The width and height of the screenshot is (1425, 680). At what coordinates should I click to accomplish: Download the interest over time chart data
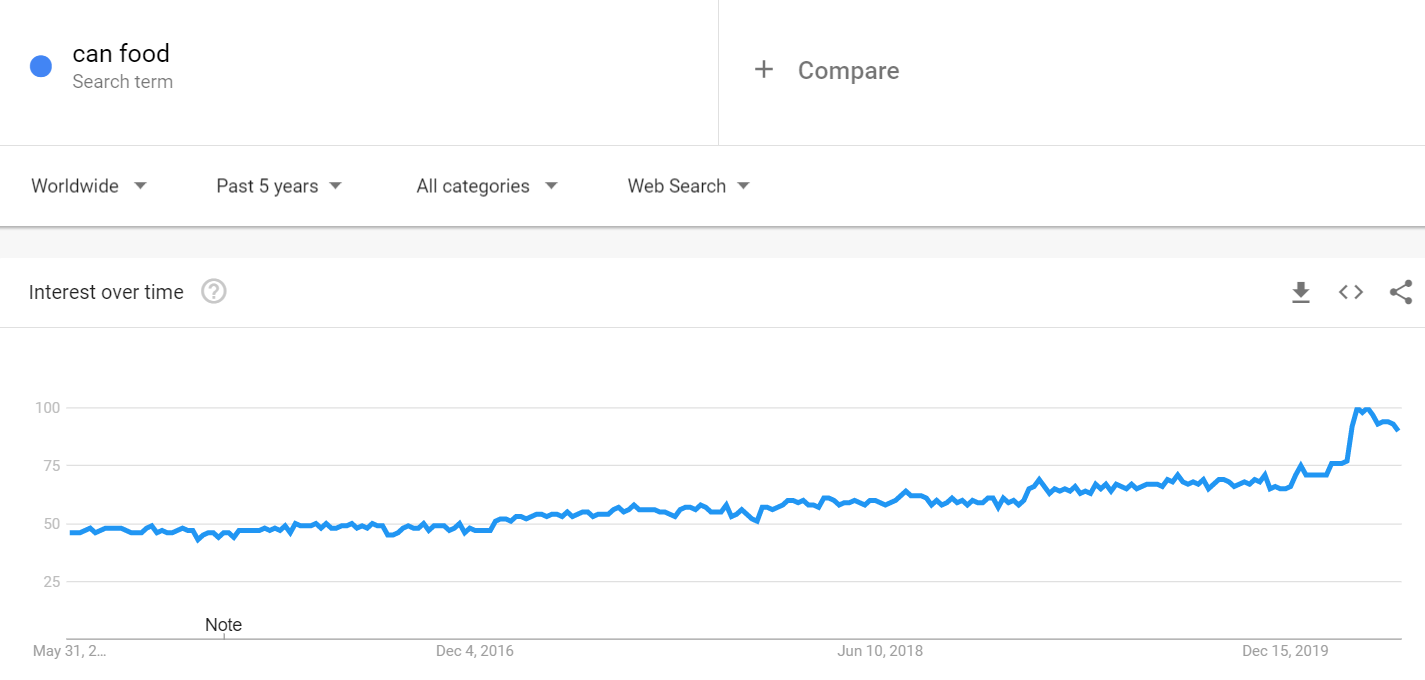coord(1300,292)
